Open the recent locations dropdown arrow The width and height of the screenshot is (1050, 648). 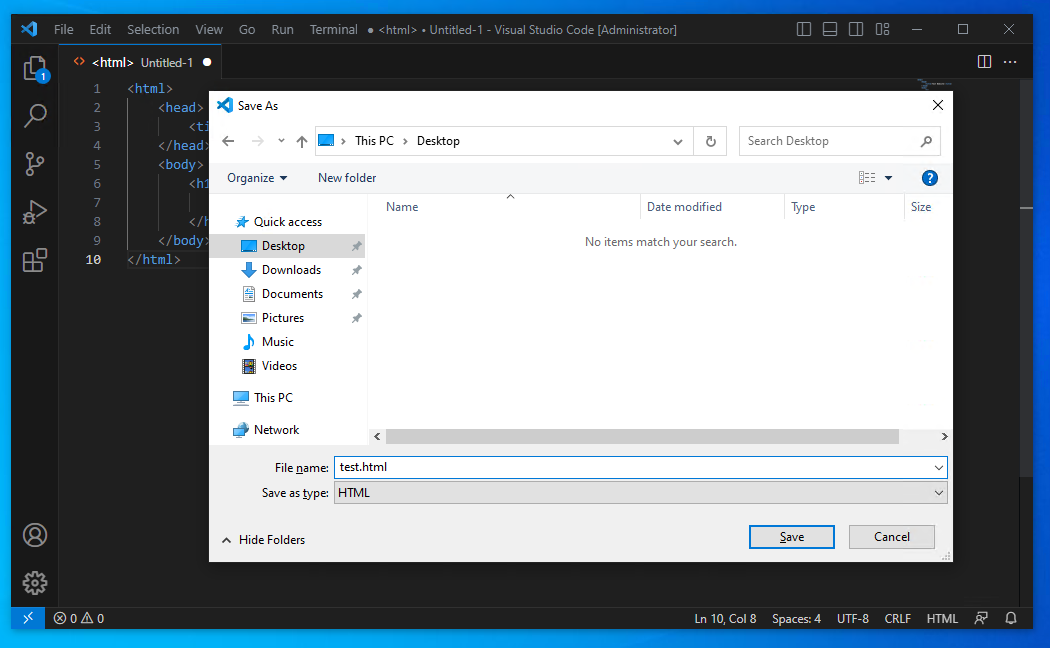coord(281,141)
